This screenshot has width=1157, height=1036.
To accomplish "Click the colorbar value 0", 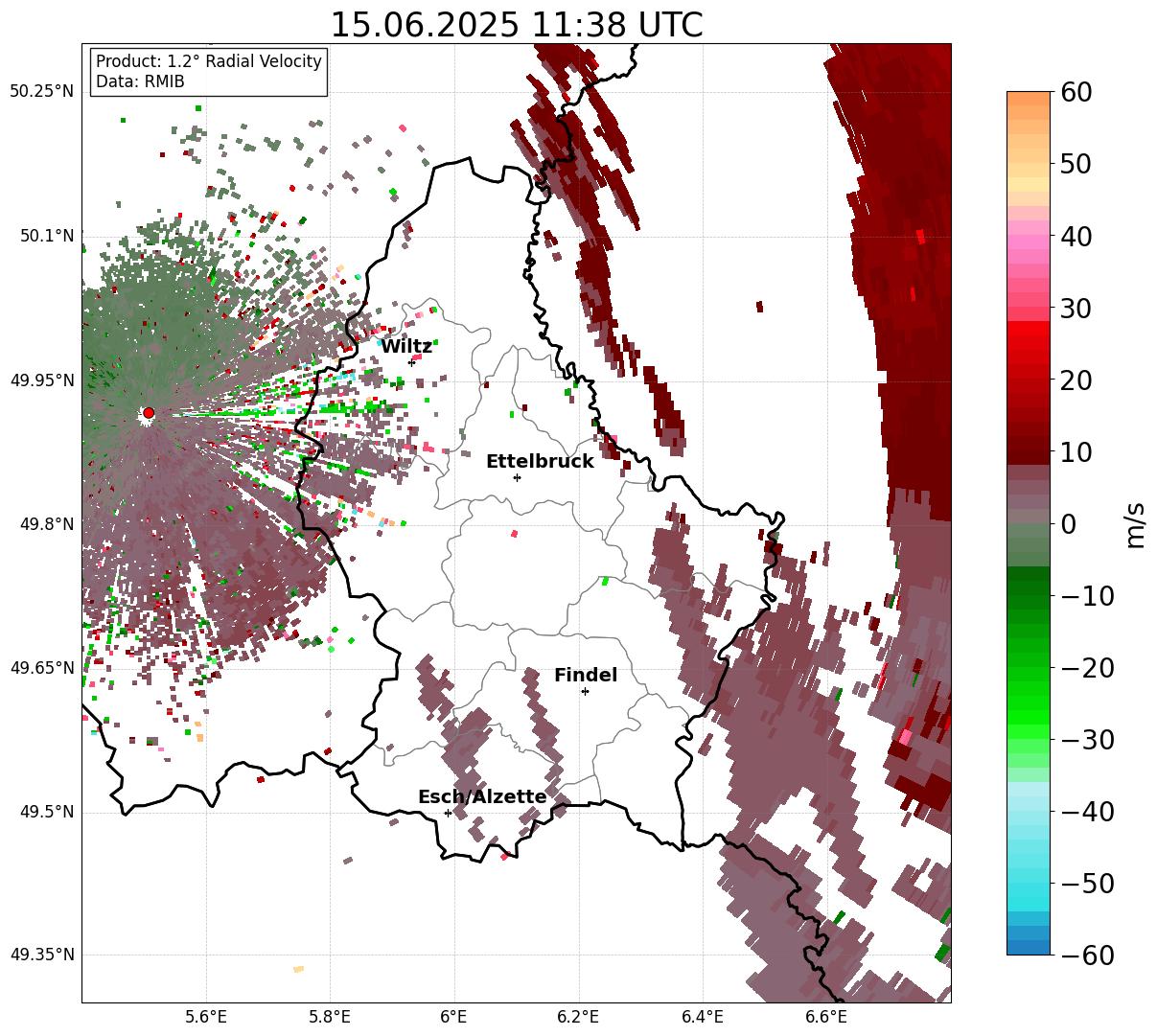I will click(1067, 524).
